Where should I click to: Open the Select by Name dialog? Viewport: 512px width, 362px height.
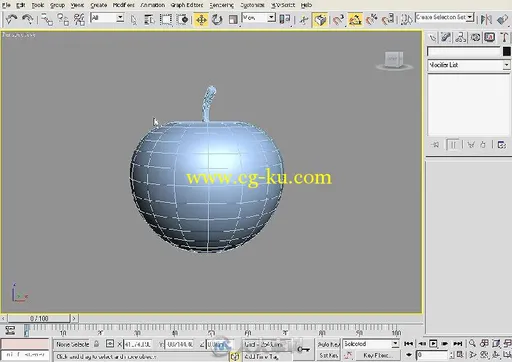[149, 20]
